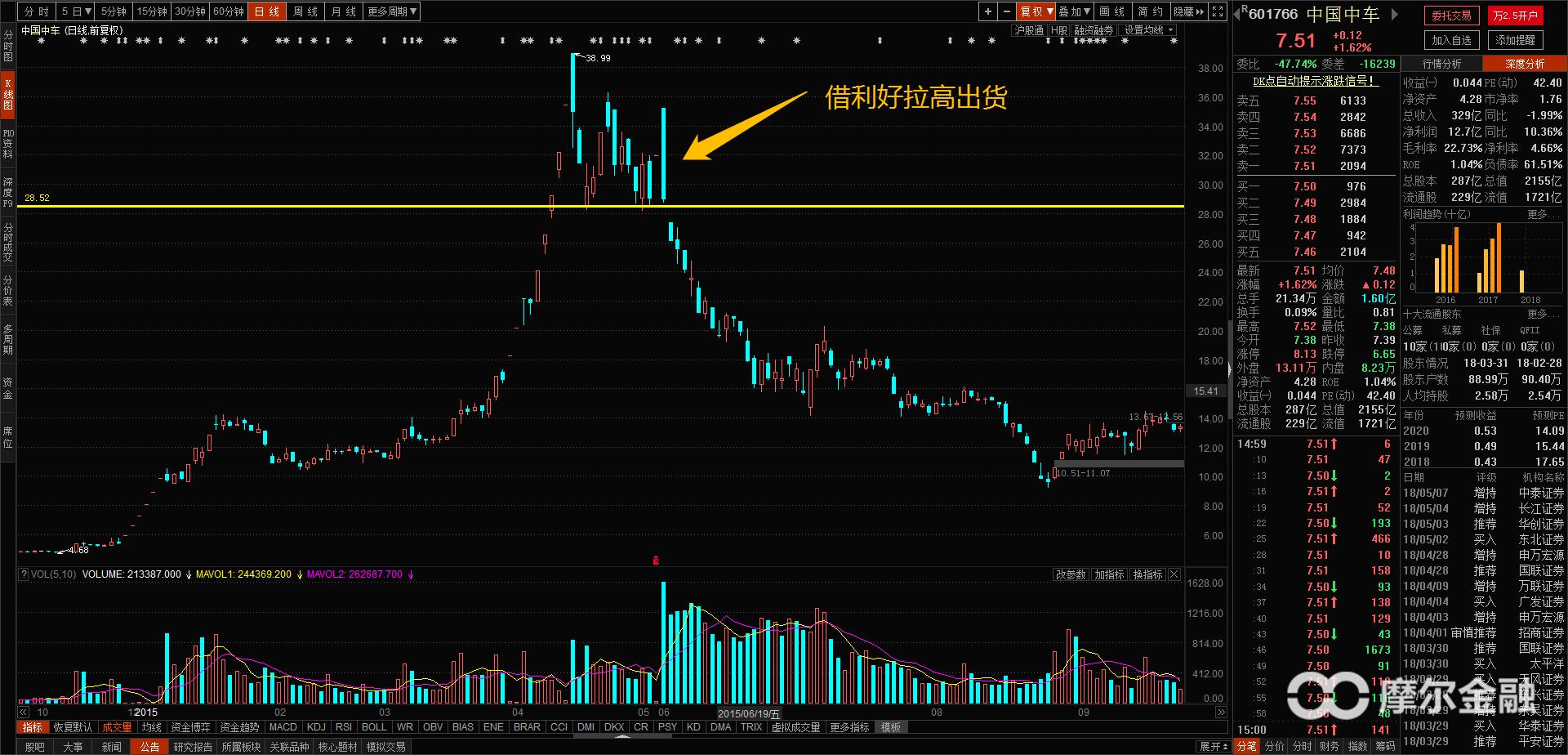The width and height of the screenshot is (1568, 755).
Task: Click 改参数 button in VOL panel
Action: pyautogui.click(x=1071, y=574)
